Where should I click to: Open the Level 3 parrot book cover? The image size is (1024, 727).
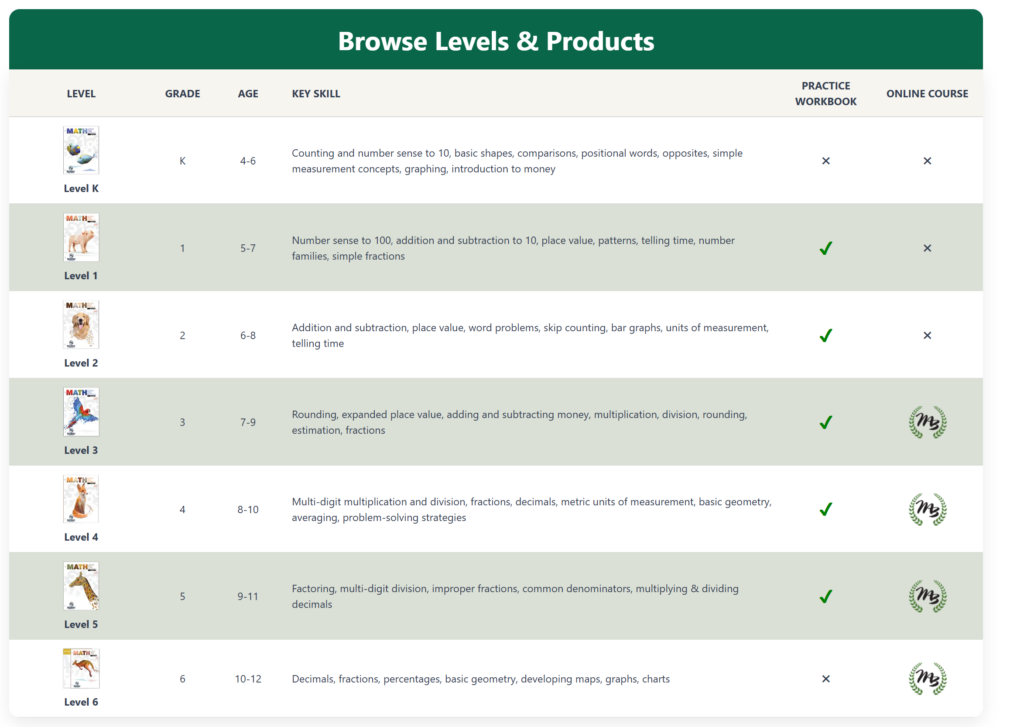click(81, 412)
